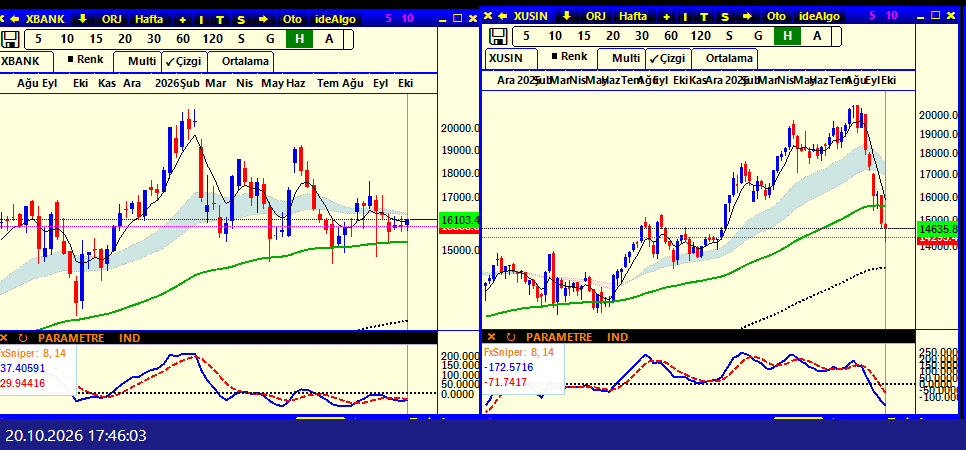Select the G daily period in XBANK window
The height and width of the screenshot is (450, 966).
pyautogui.click(x=270, y=39)
